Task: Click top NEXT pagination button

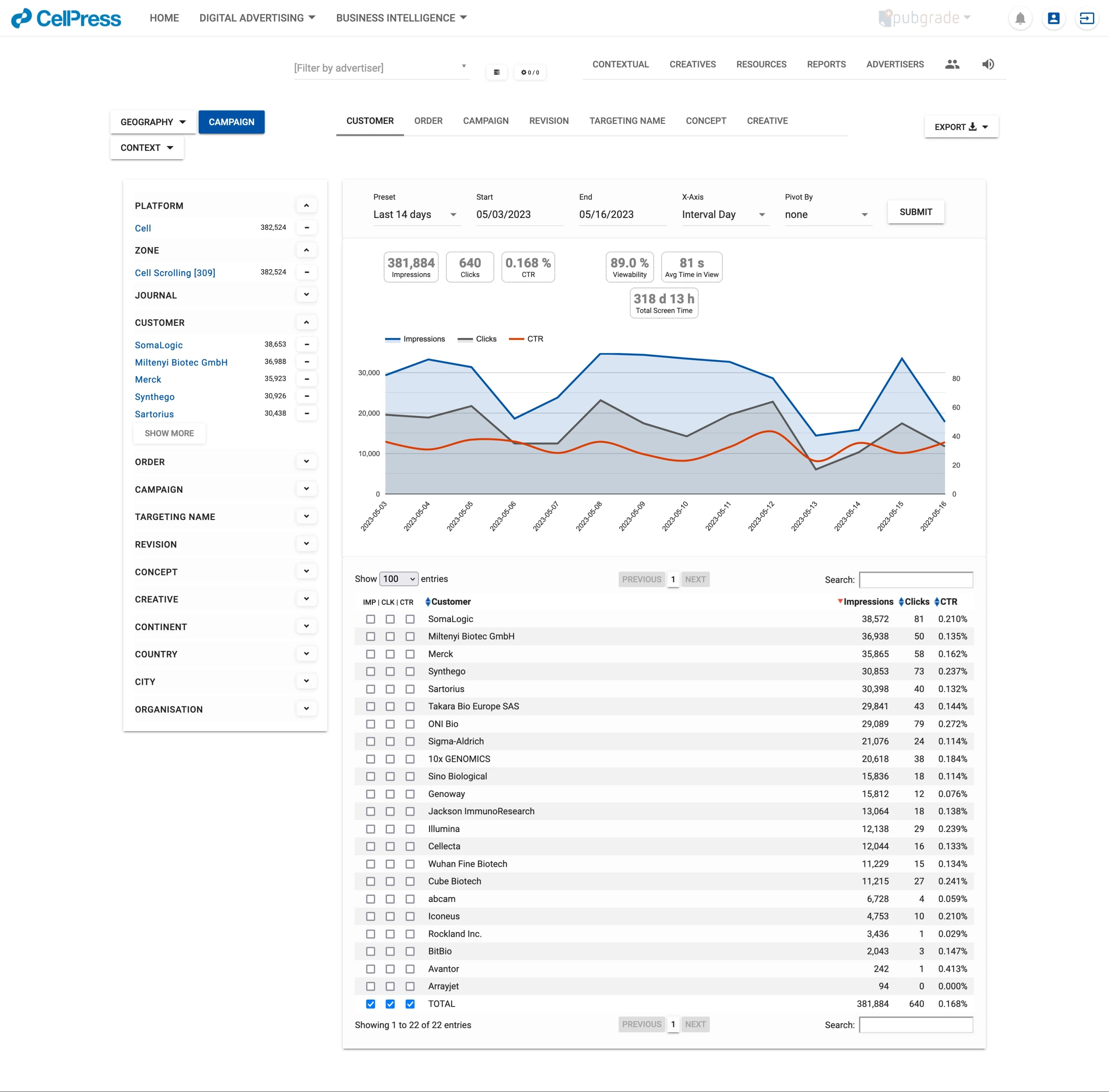Action: click(x=695, y=579)
